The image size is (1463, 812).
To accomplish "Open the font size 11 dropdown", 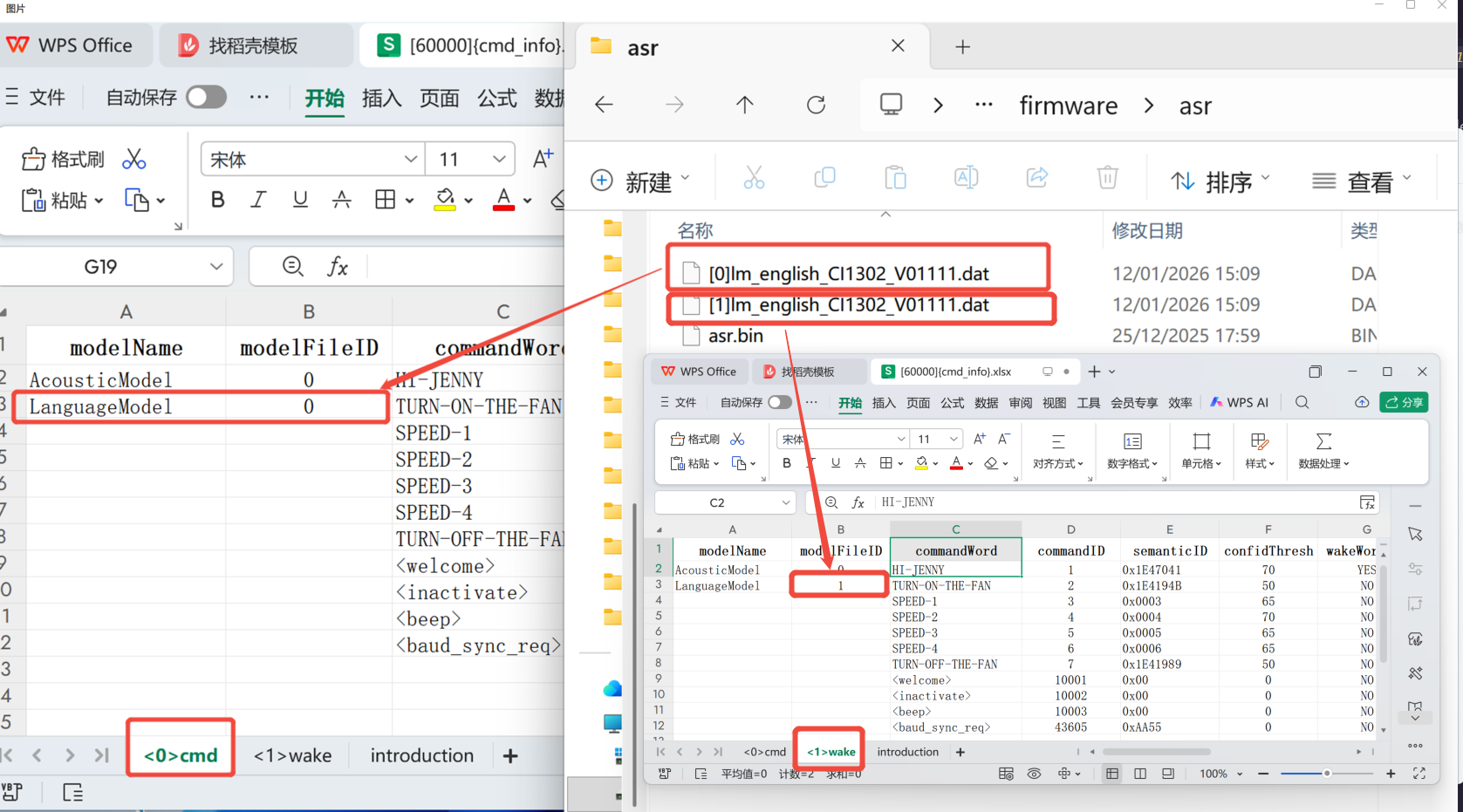I will 498,160.
